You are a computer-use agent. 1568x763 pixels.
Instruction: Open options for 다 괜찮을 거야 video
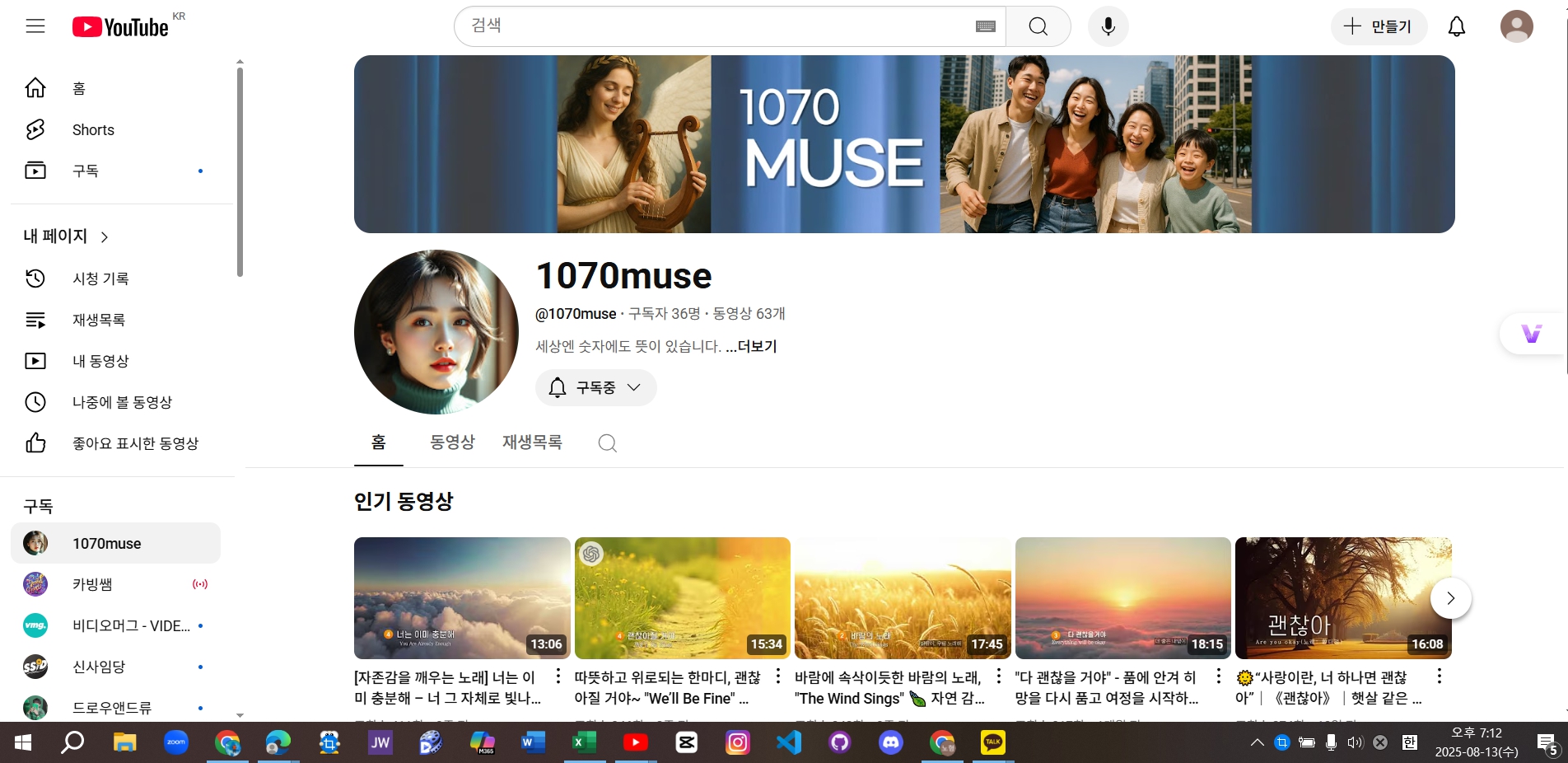pos(1219,676)
